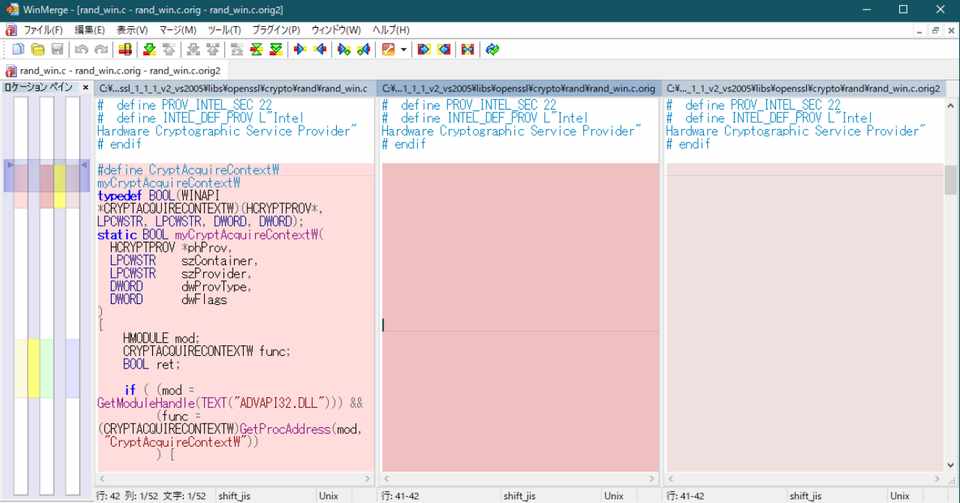960x503 pixels.
Task: Go to last difference
Action: pyautogui.click(x=276, y=50)
